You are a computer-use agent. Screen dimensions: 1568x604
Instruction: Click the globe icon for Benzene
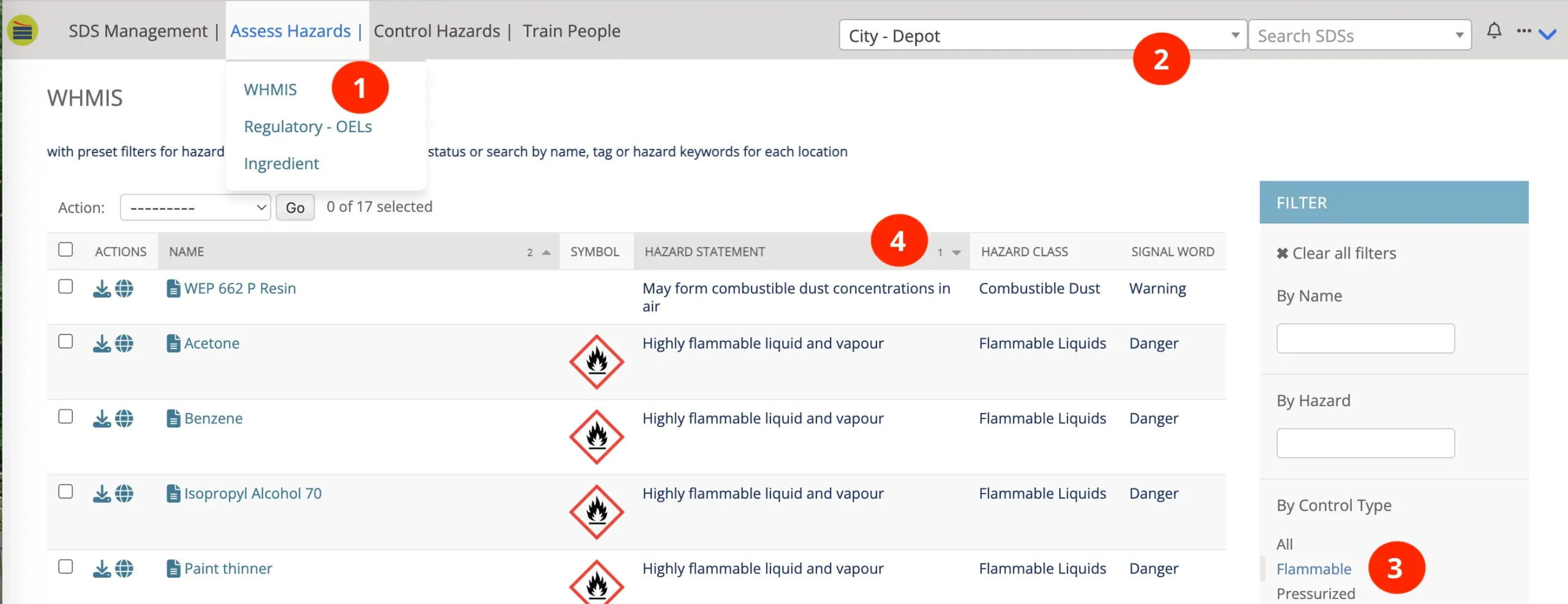coord(124,419)
